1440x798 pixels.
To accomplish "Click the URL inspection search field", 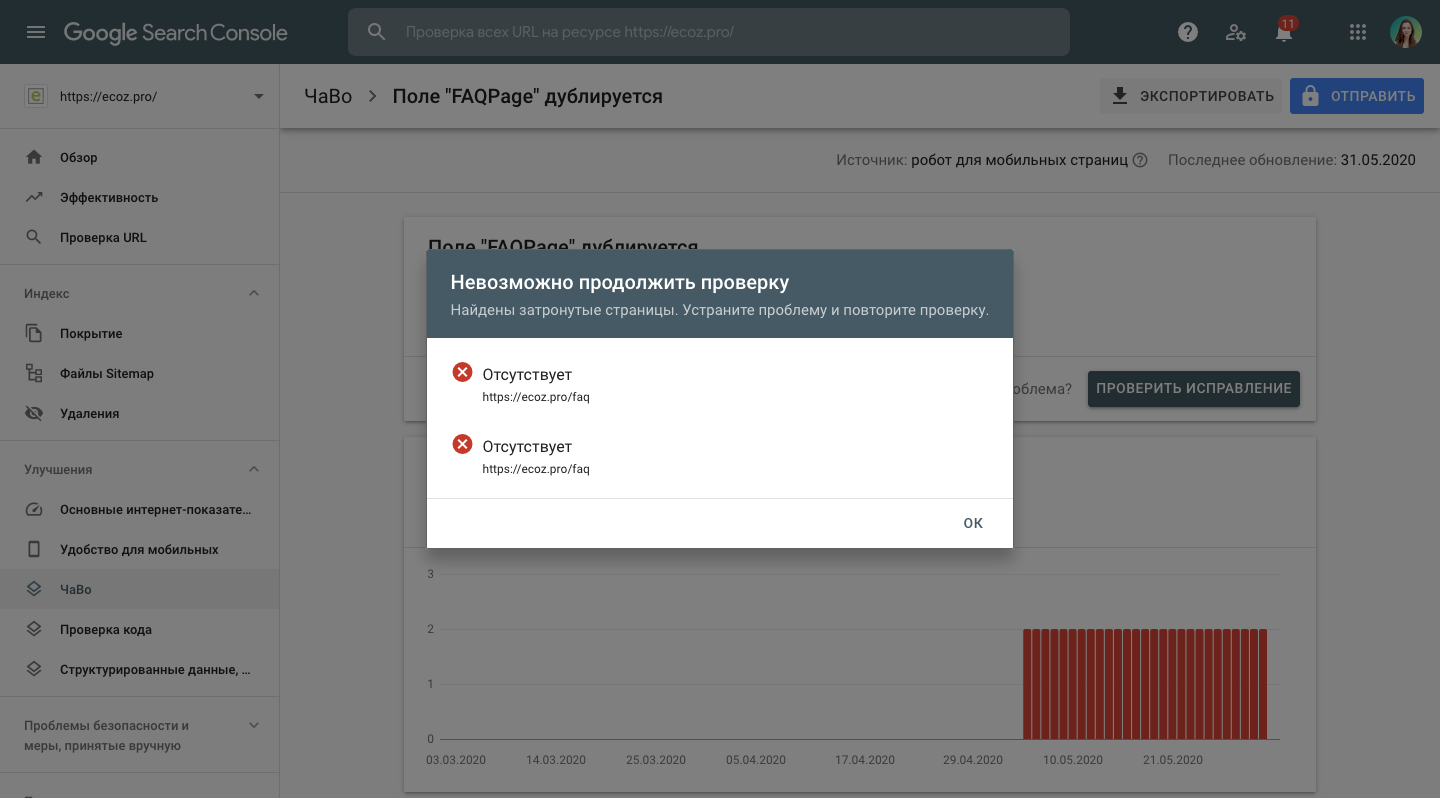I will tap(709, 32).
